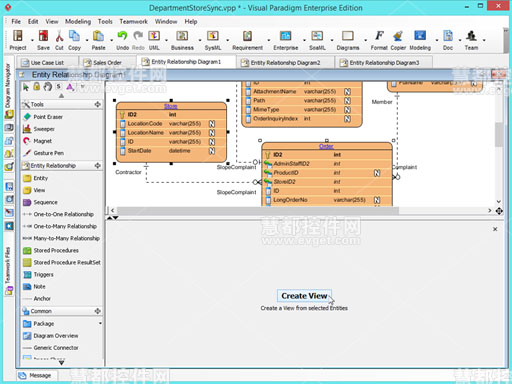Close the Create View panel

pos(495,229)
